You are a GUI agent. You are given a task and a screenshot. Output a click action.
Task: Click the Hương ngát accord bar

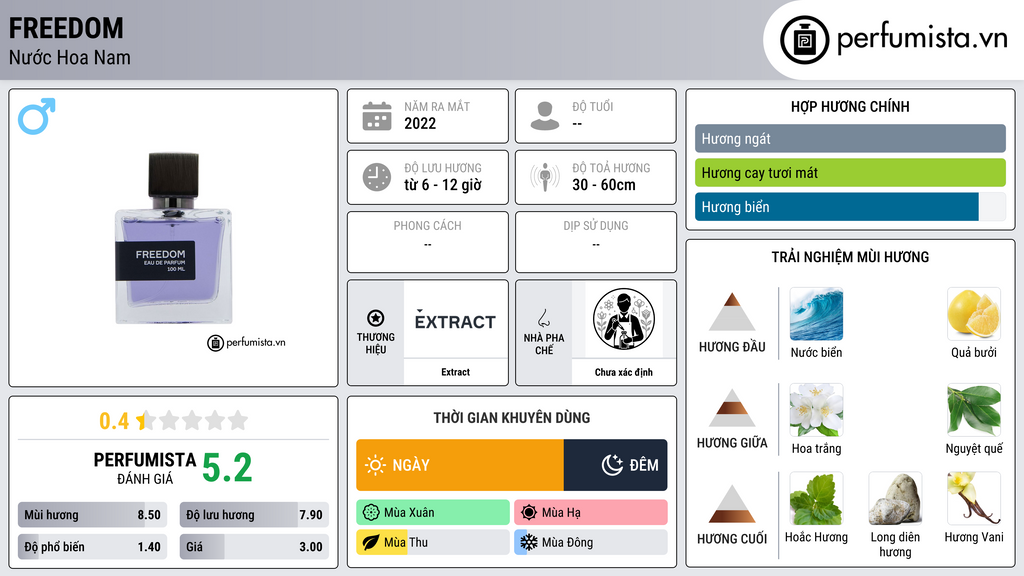pos(850,138)
